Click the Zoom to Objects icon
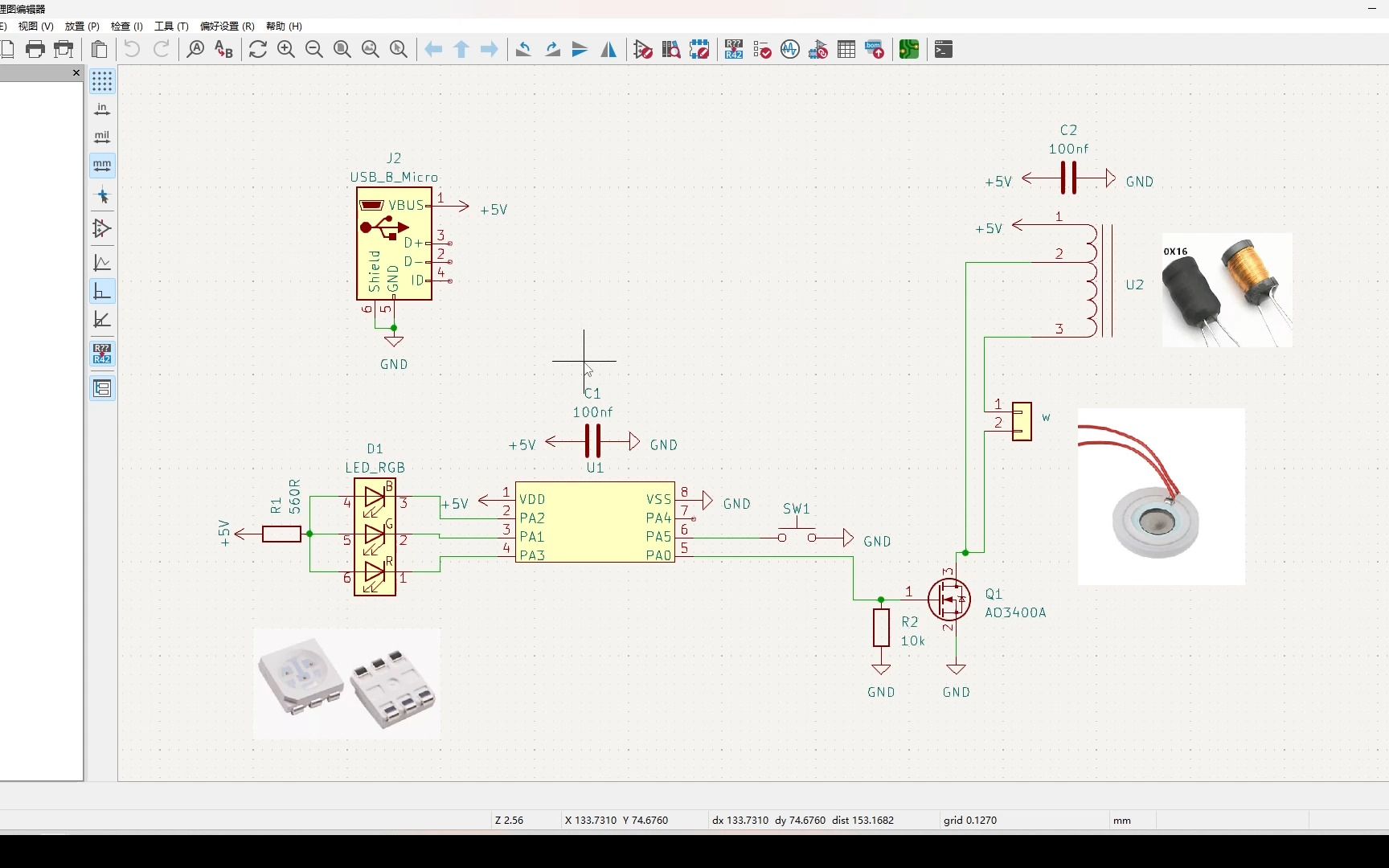The image size is (1389, 868). (371, 50)
